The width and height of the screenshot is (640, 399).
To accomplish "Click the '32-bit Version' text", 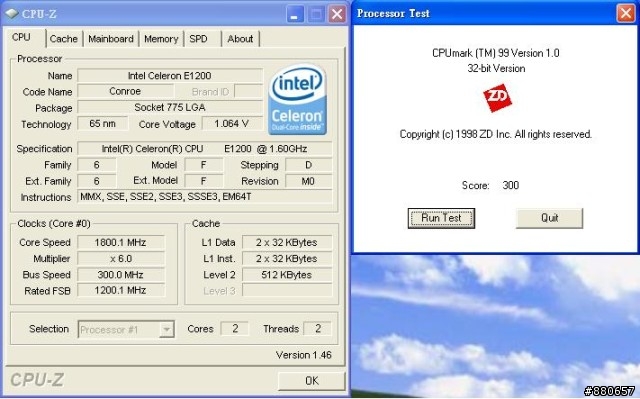I will tap(496, 68).
